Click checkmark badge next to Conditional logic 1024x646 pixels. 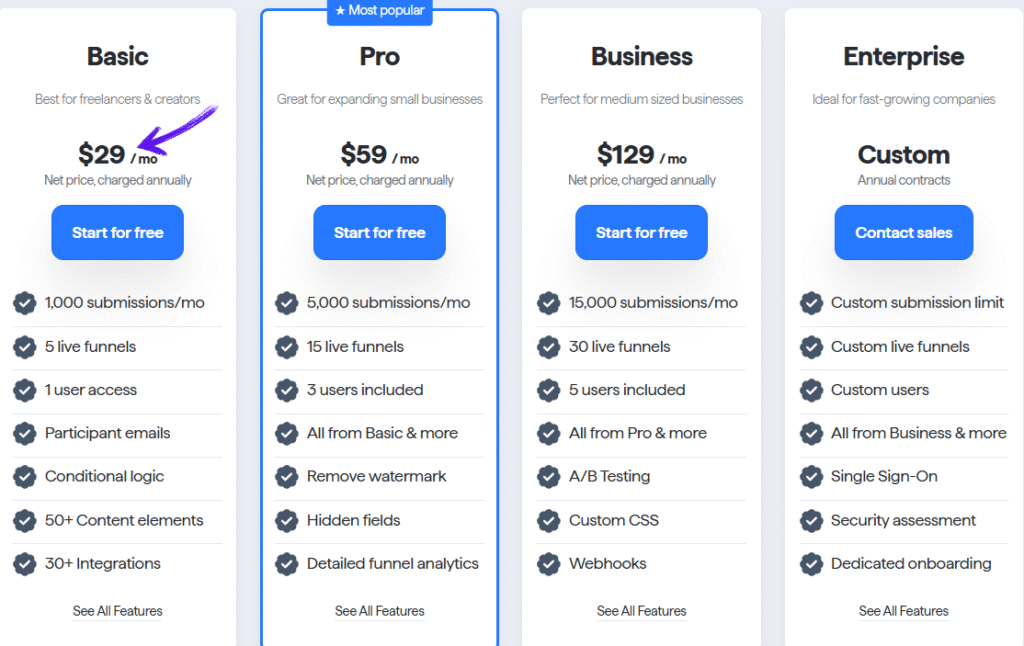pyautogui.click(x=25, y=477)
